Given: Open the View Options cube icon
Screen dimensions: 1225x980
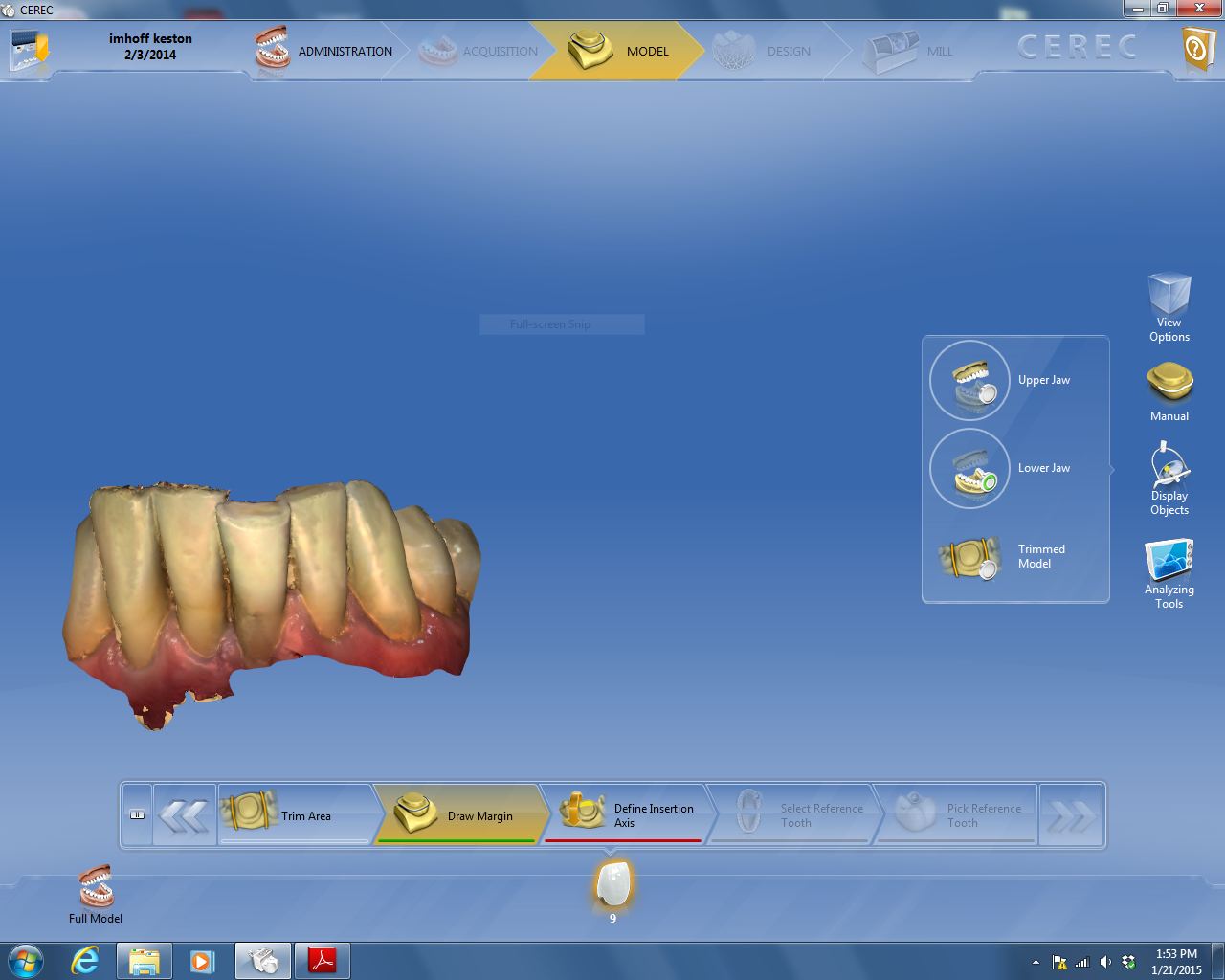Looking at the screenshot, I should click(1169, 296).
